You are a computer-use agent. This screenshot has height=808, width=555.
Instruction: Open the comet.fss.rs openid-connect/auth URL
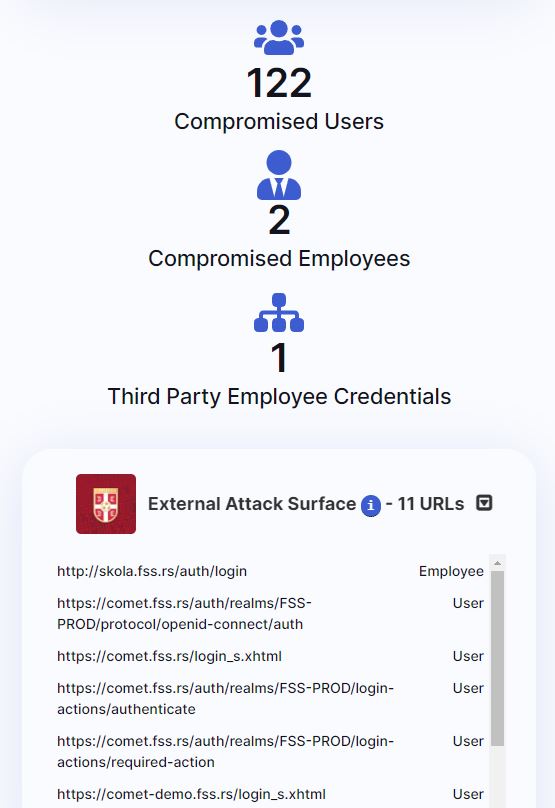(x=184, y=613)
